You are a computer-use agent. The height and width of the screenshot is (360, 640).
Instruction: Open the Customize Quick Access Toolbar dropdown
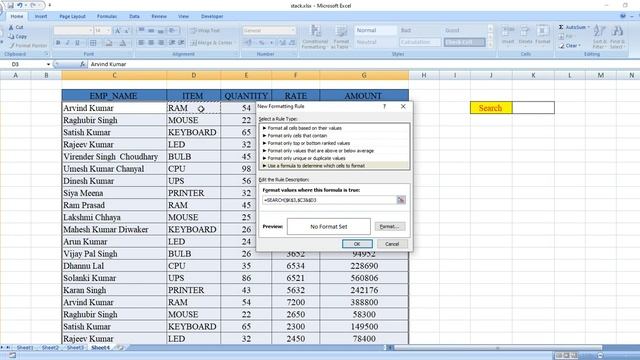(x=50, y=5)
